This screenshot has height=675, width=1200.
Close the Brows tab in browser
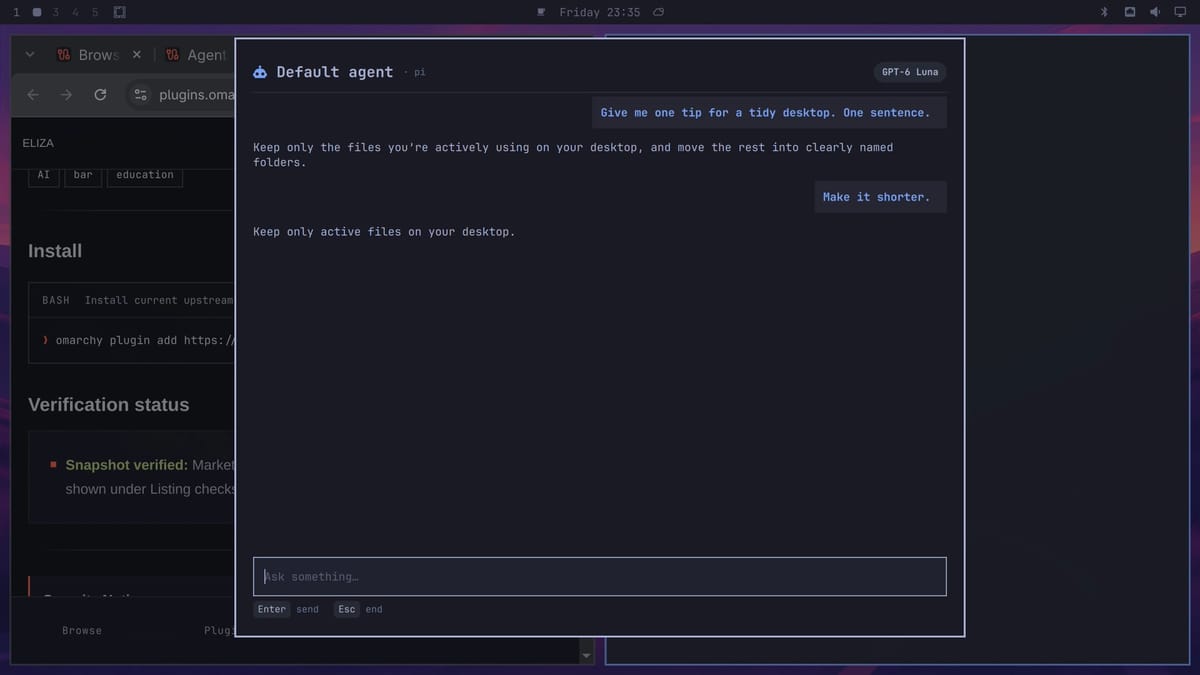point(137,55)
